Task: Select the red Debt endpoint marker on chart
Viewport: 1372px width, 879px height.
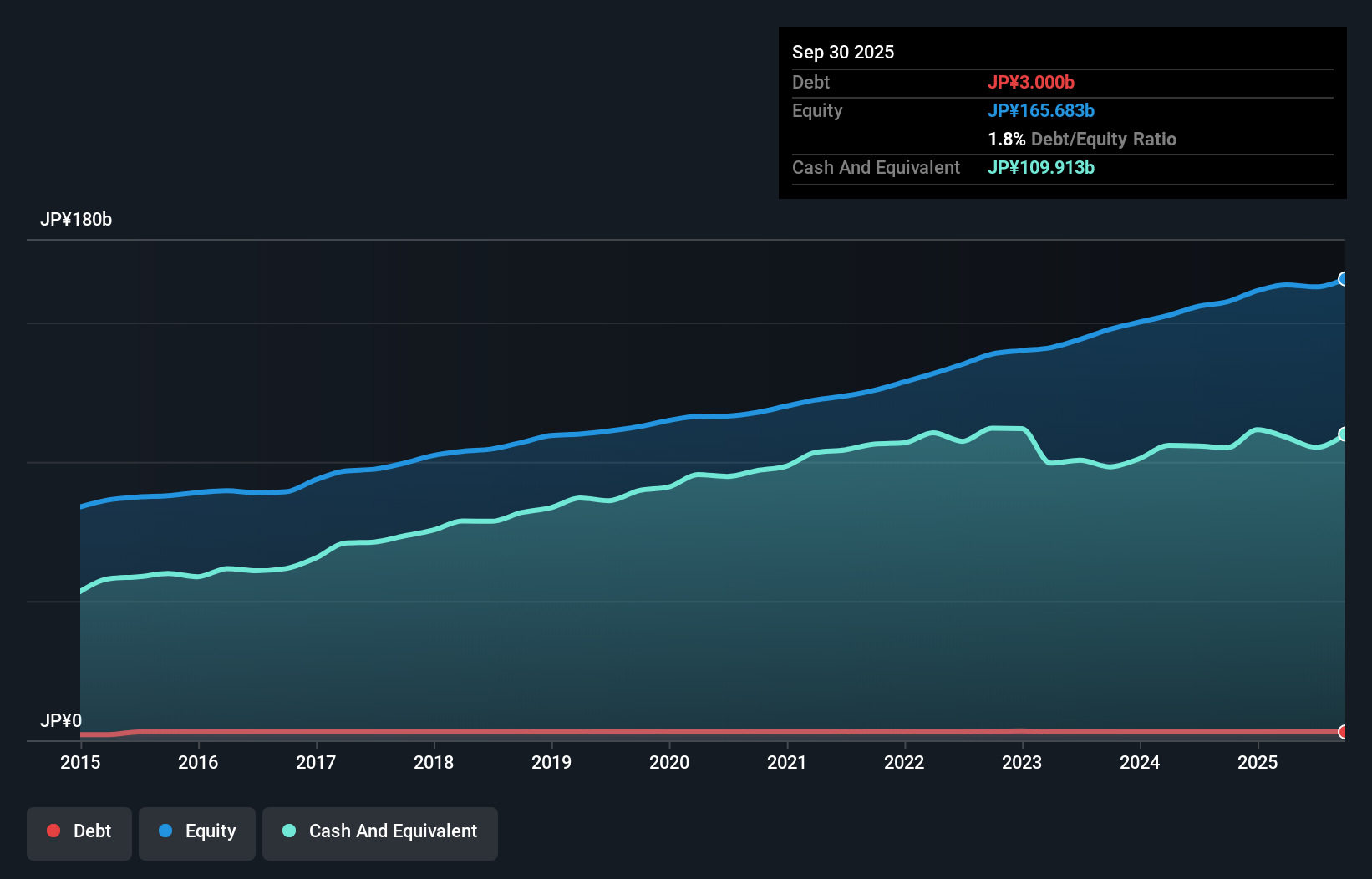Action: click(x=1344, y=732)
